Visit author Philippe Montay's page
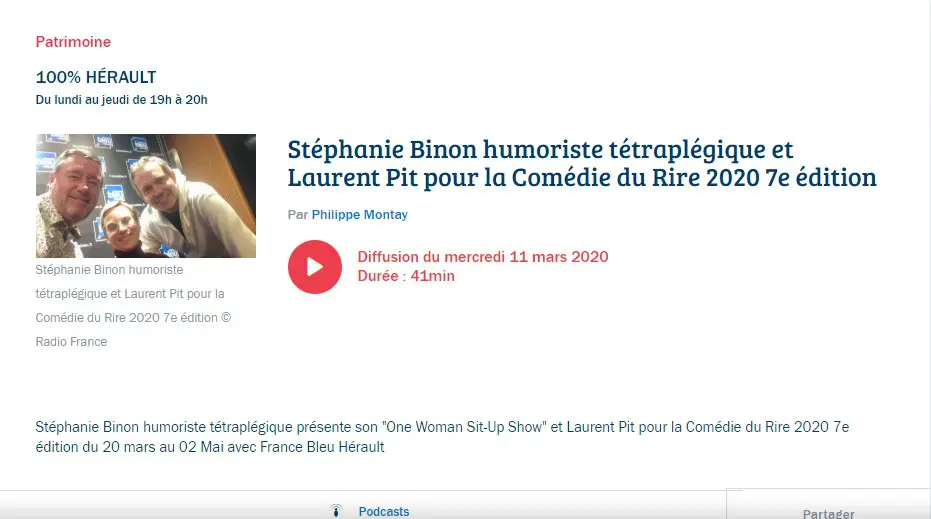931x519 pixels. tap(360, 214)
